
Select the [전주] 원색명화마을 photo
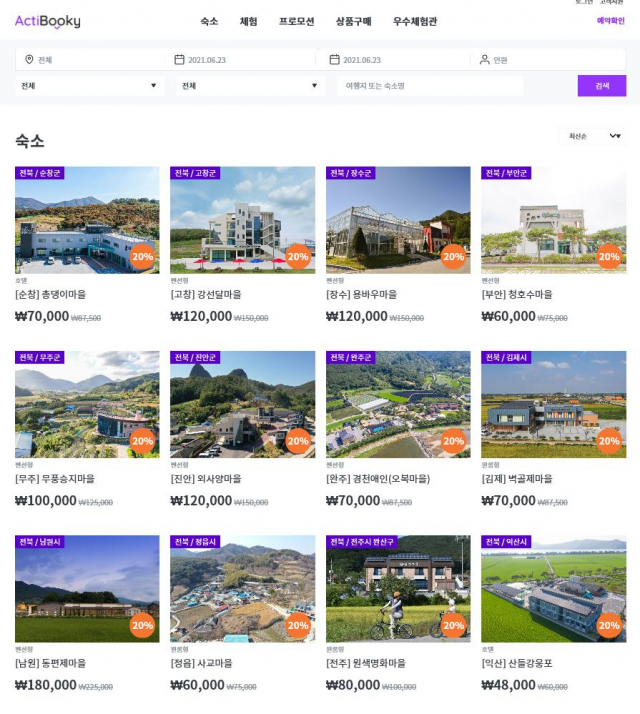pos(398,589)
